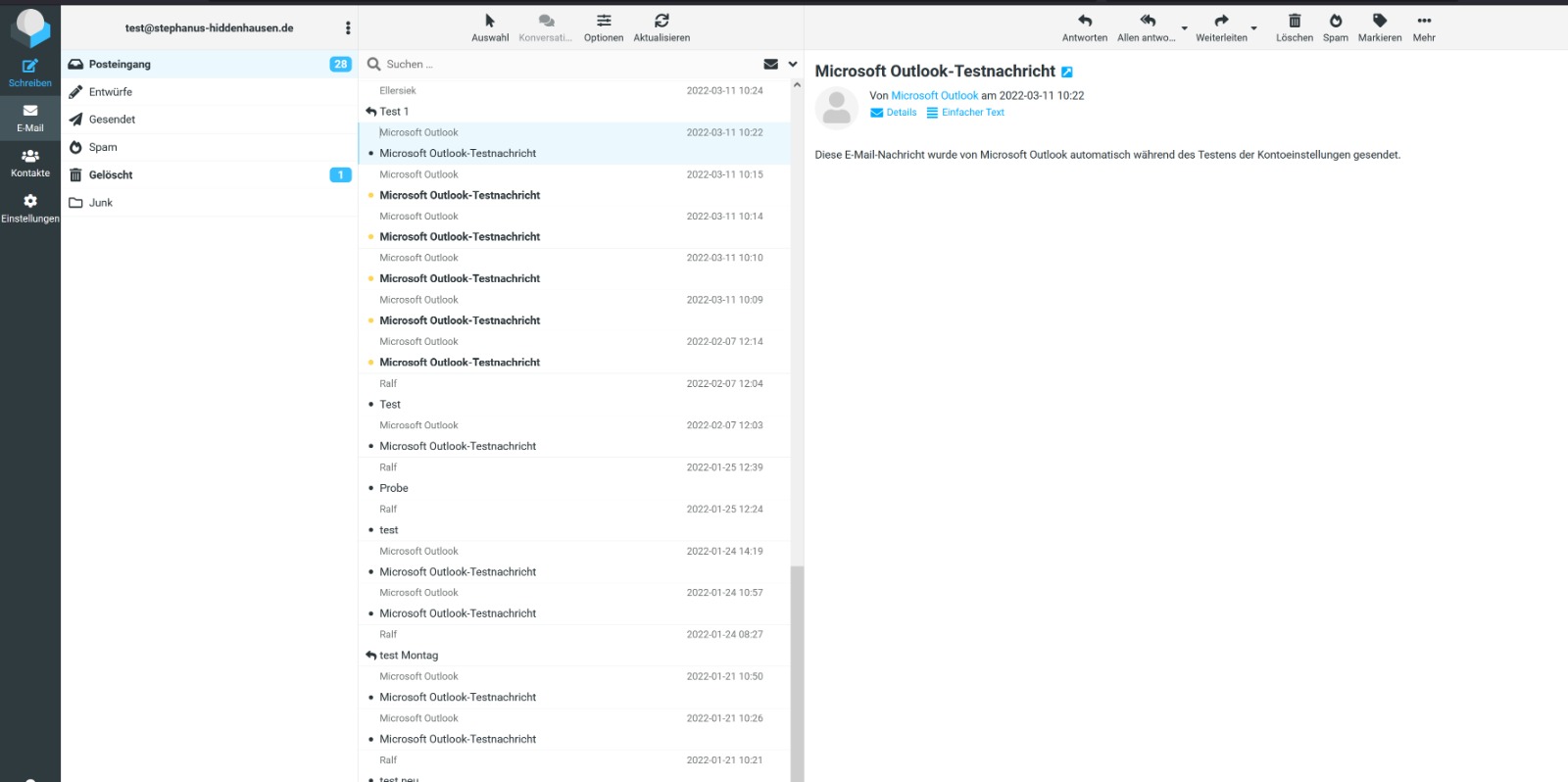This screenshot has height=782, width=1568.
Task: Open Outlook-Testnachricht from 2022-03-11 10:15
Action: point(574,185)
